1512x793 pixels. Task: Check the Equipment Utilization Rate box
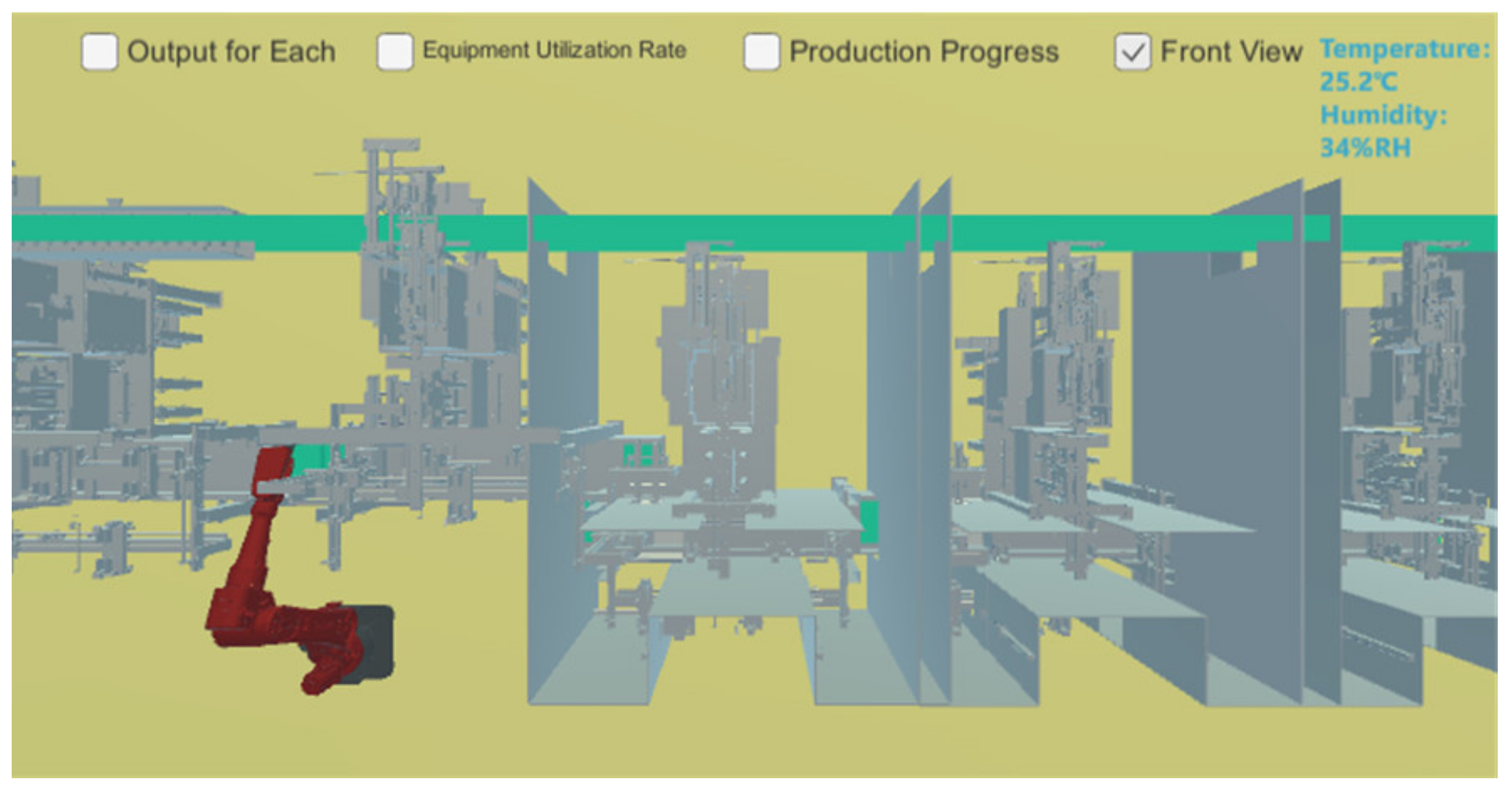click(x=394, y=52)
